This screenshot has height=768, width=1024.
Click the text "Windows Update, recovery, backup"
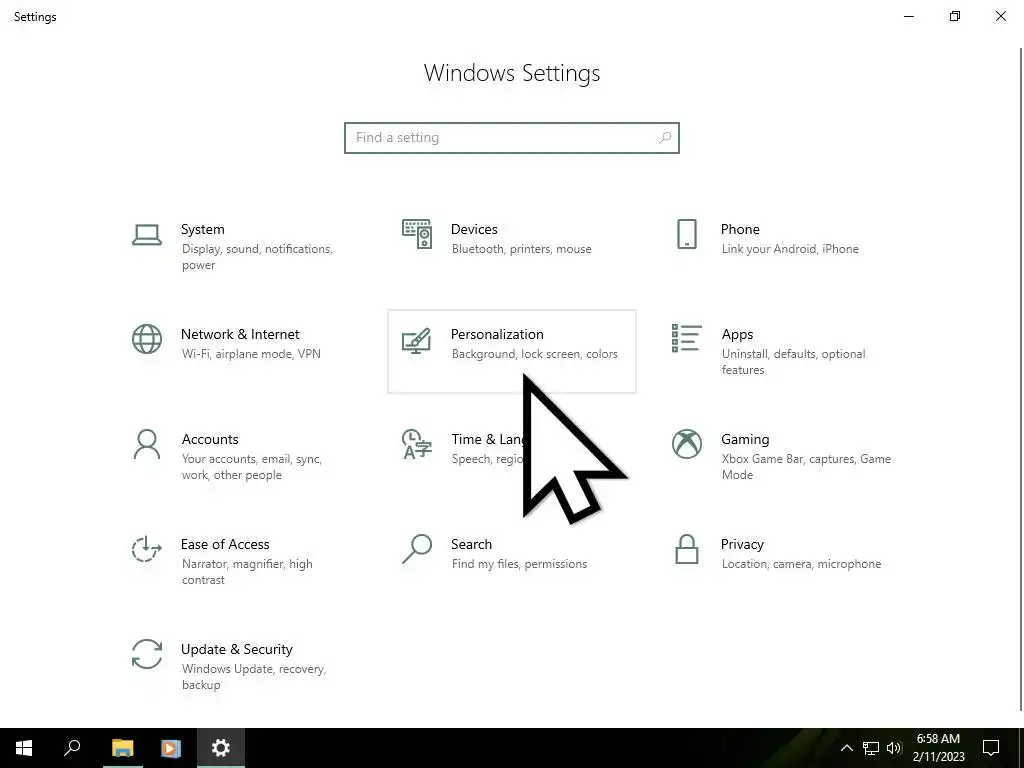point(253,677)
